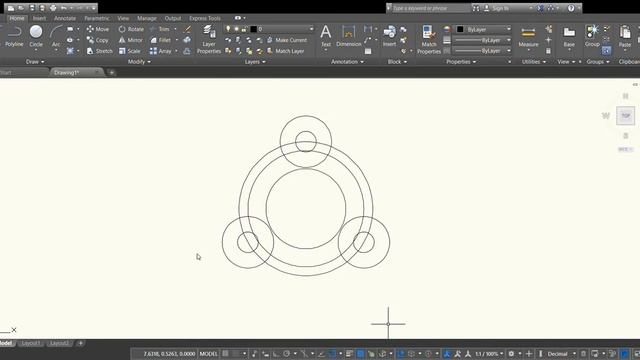640x360 pixels.
Task: Click the Print icon in quick access toolbar
Action: (53, 8)
